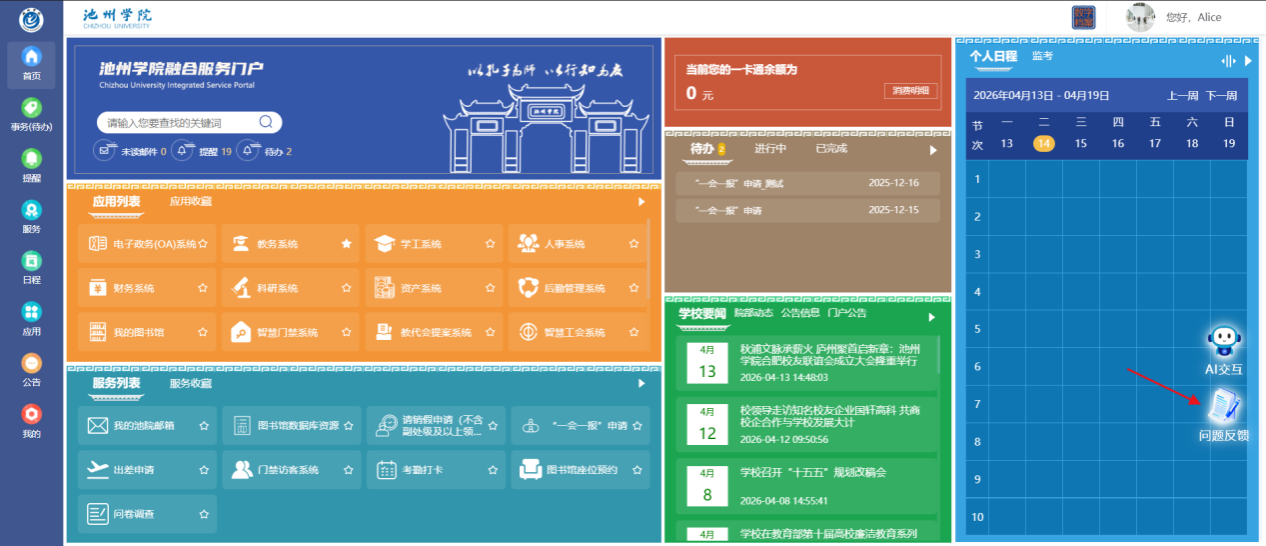
Task: Toggle favorite star for 财务系统
Action: pos(202,288)
